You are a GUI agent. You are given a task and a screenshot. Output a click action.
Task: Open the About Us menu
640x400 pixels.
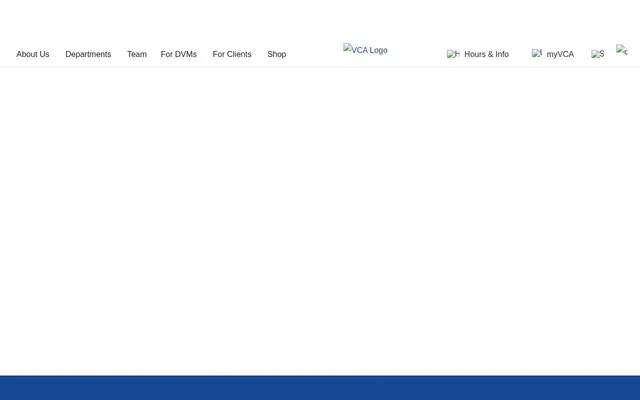tap(33, 54)
